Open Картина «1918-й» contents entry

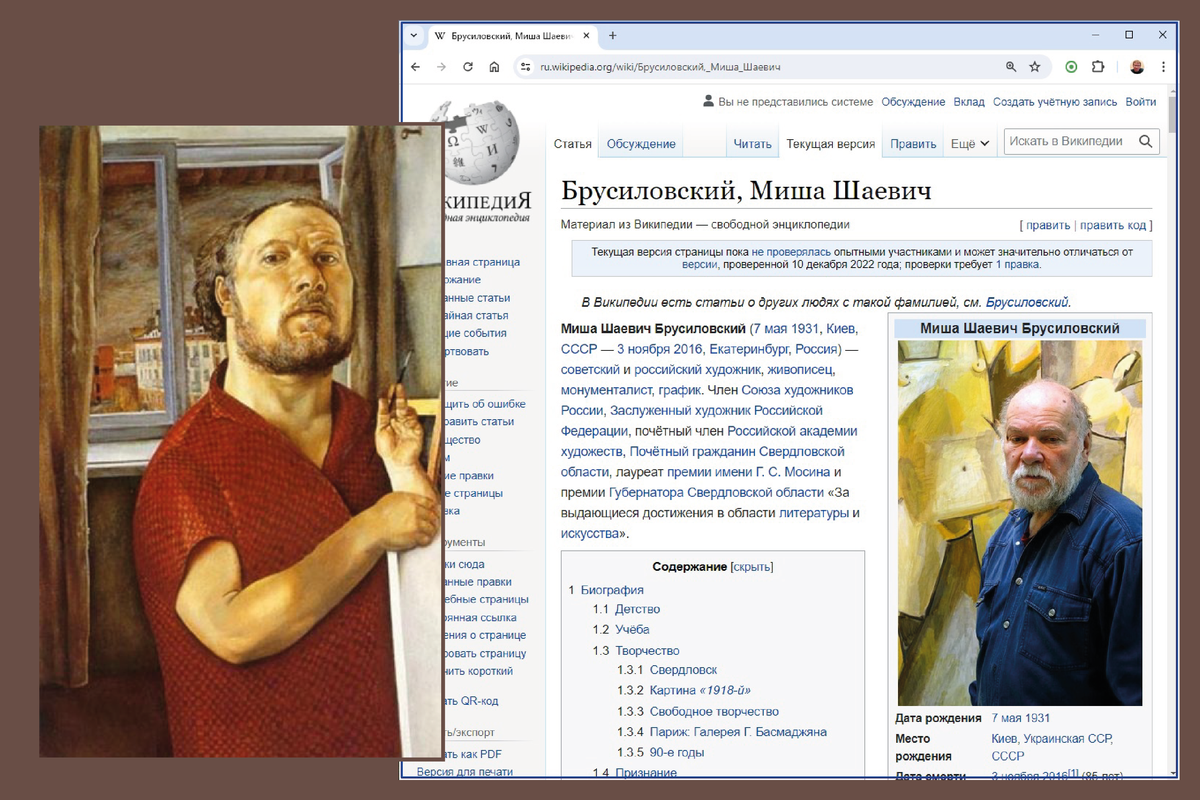tap(700, 690)
